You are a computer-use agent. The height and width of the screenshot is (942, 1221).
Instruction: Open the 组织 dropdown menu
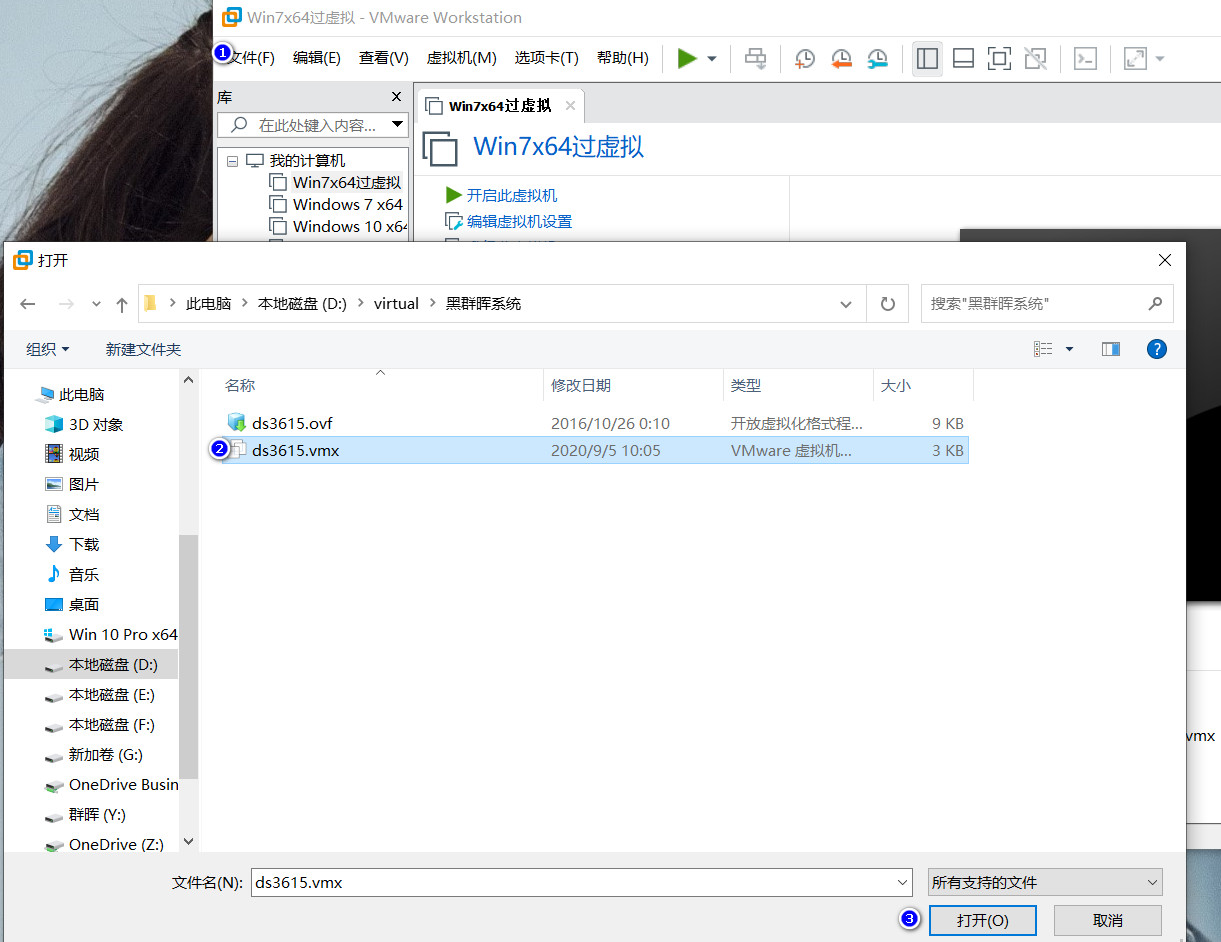click(48, 349)
